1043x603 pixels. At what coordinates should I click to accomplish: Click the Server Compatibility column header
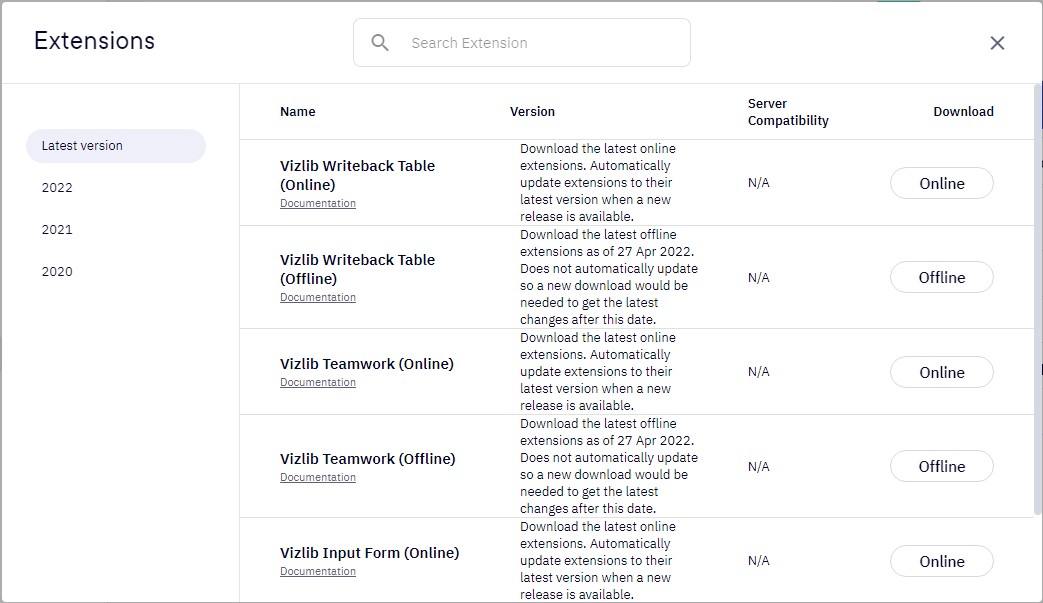(788, 112)
